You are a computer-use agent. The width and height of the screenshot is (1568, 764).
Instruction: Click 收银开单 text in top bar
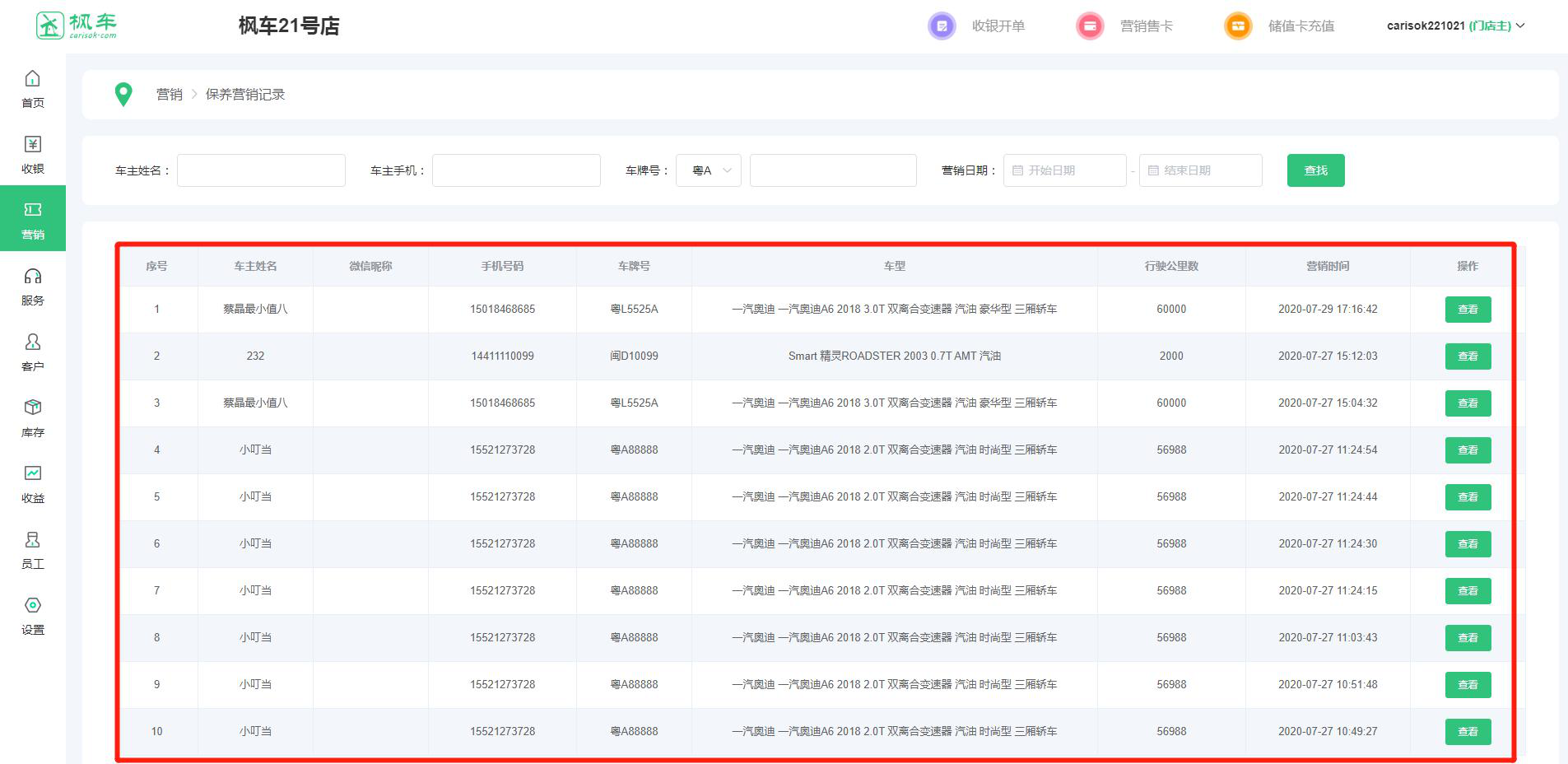click(x=998, y=26)
